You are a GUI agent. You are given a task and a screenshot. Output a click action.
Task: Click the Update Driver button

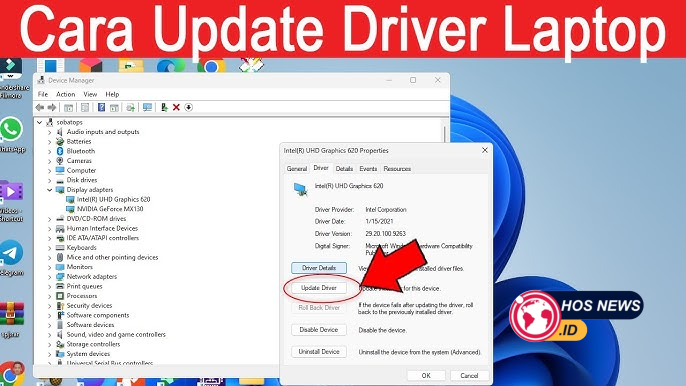[319, 288]
